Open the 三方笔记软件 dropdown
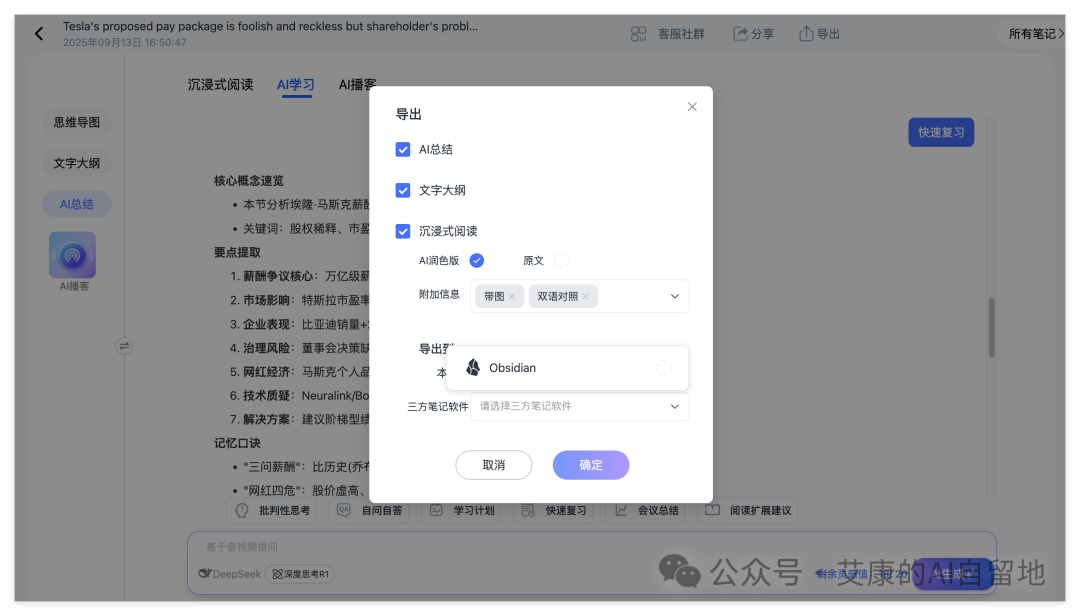Viewport: 1080px width, 616px height. (673, 407)
